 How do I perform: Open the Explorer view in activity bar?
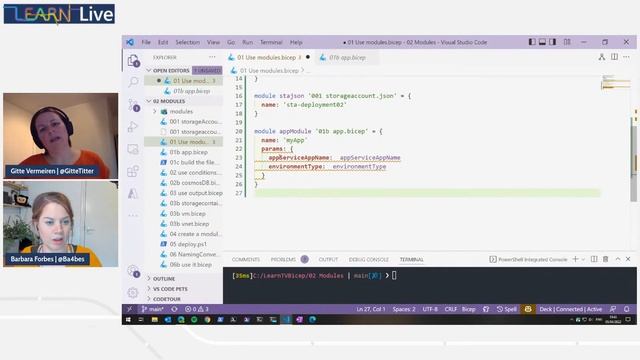[133, 61]
